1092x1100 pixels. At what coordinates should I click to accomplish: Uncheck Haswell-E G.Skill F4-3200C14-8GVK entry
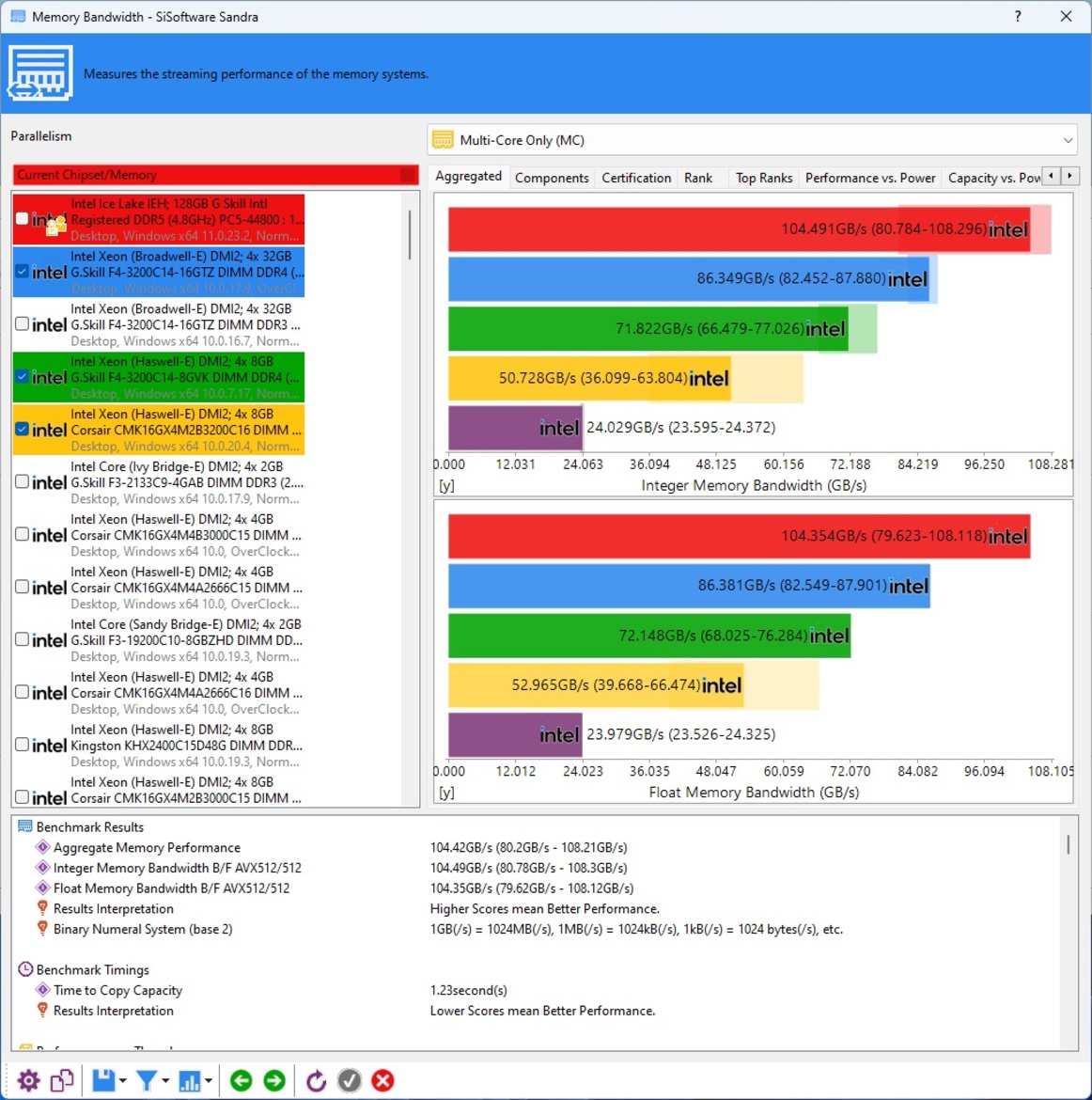click(22, 377)
